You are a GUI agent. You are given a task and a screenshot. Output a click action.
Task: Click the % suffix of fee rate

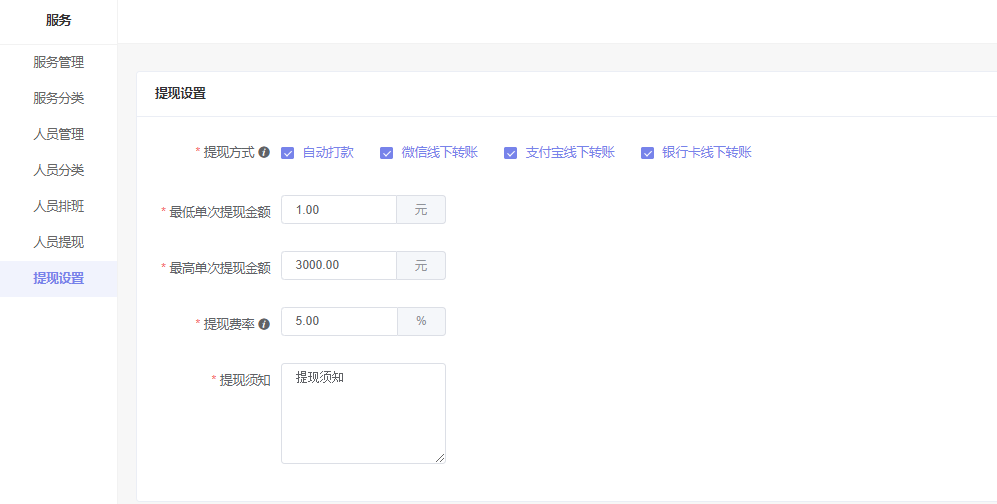click(x=422, y=321)
